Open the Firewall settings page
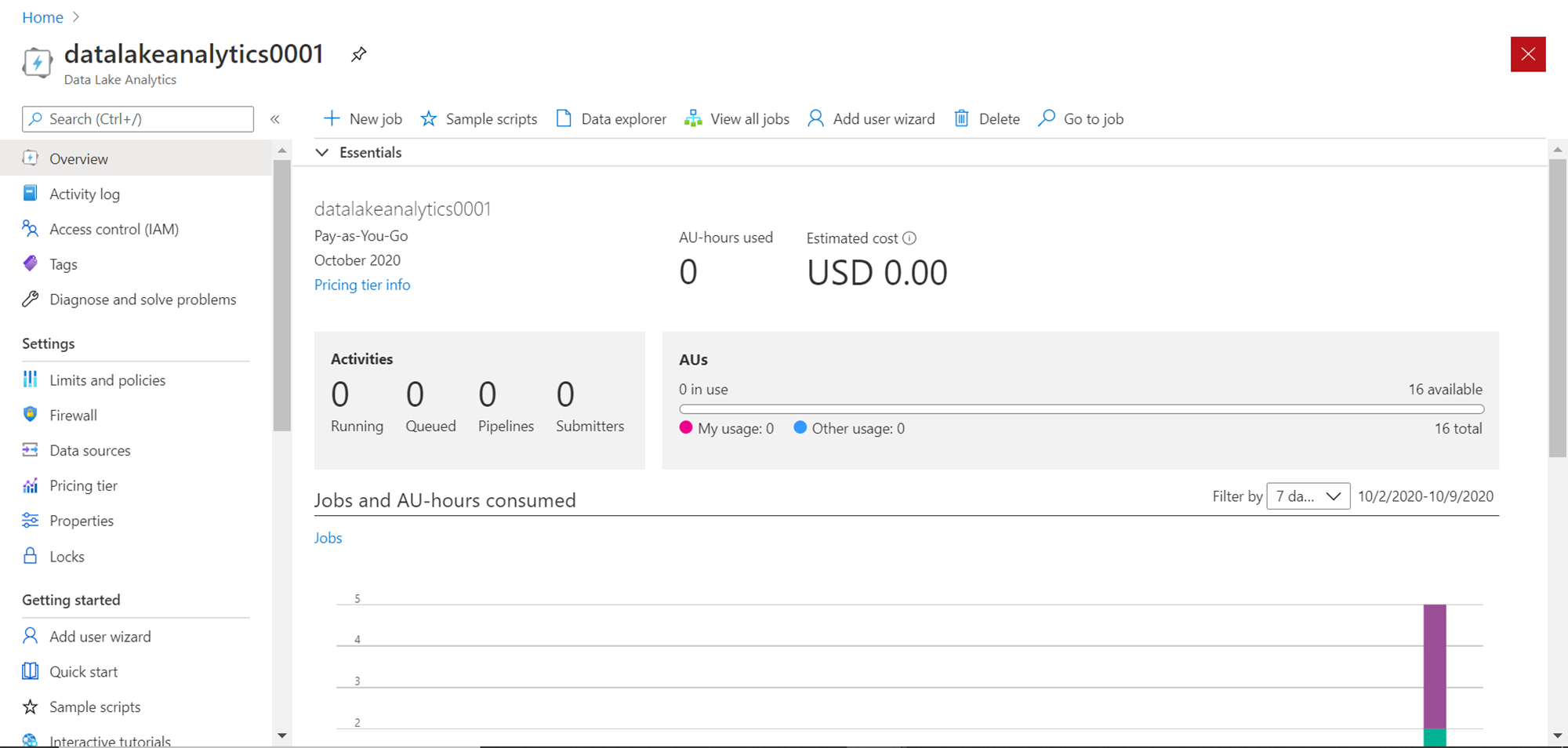Viewport: 1568px width, 748px height. 73,416
